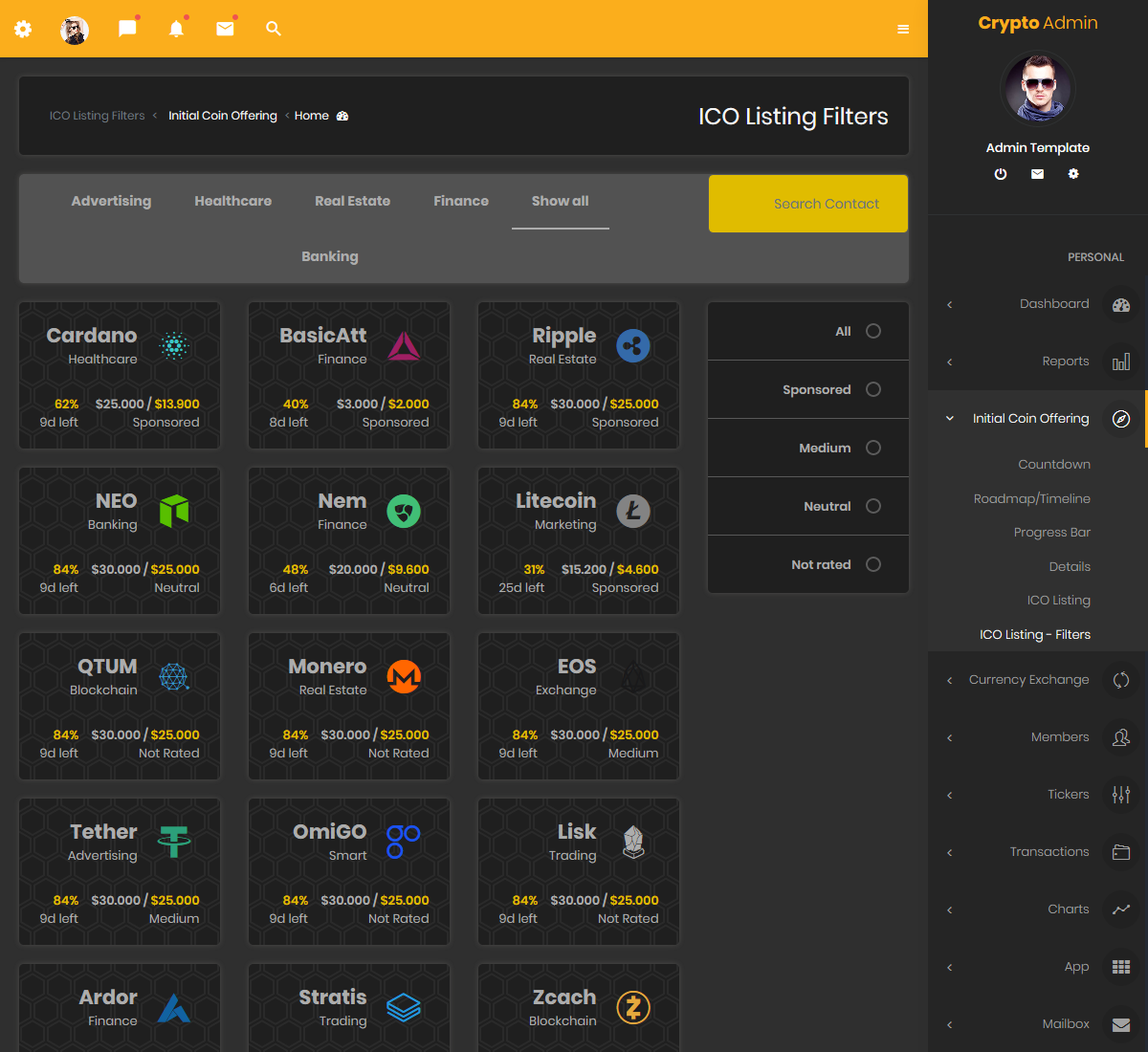Image resolution: width=1148 pixels, height=1052 pixels.
Task: Toggle the hamburger menu icon
Action: pyautogui.click(x=903, y=30)
